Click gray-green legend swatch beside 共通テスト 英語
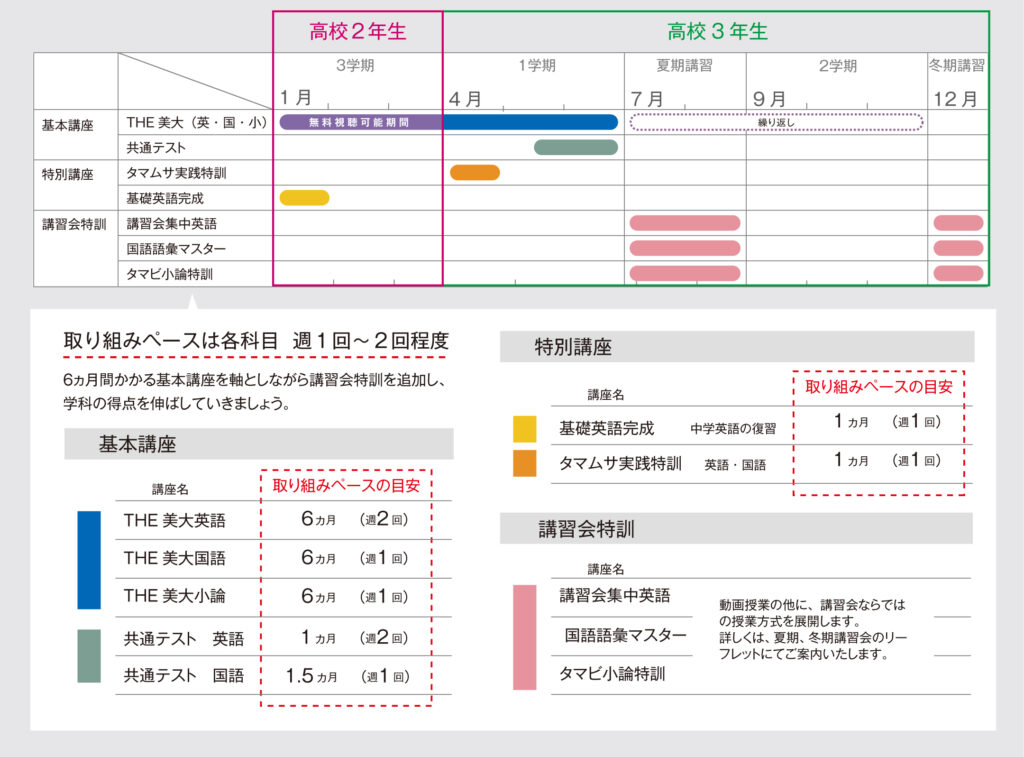The image size is (1024, 757). click(x=89, y=656)
